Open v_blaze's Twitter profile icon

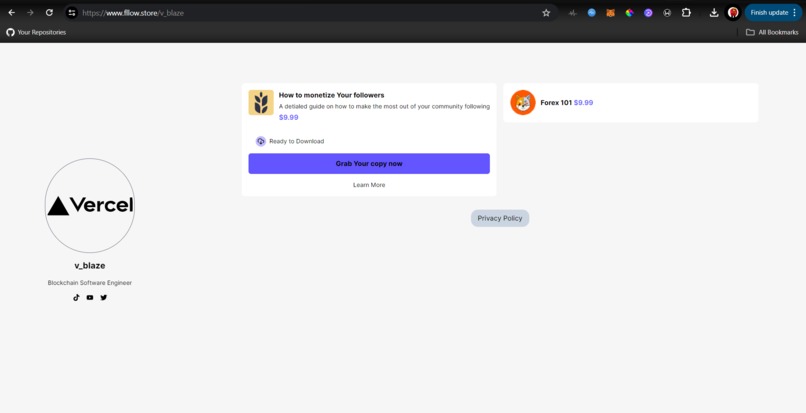104,297
